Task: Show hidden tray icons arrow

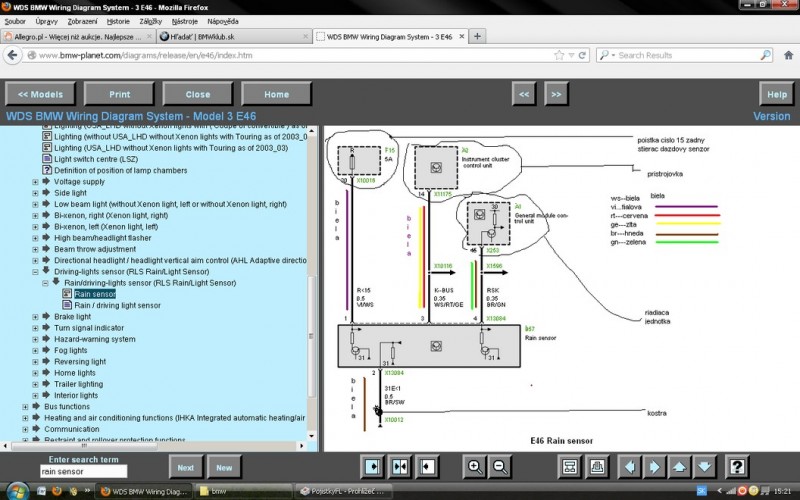Action: pos(719,491)
